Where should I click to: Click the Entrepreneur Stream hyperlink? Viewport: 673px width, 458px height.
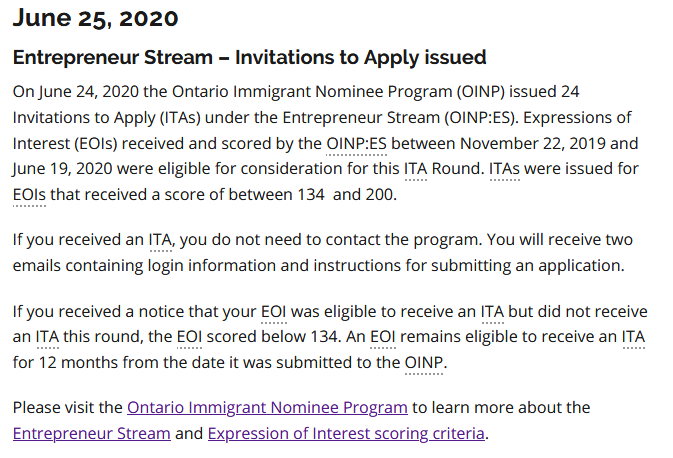(92, 433)
